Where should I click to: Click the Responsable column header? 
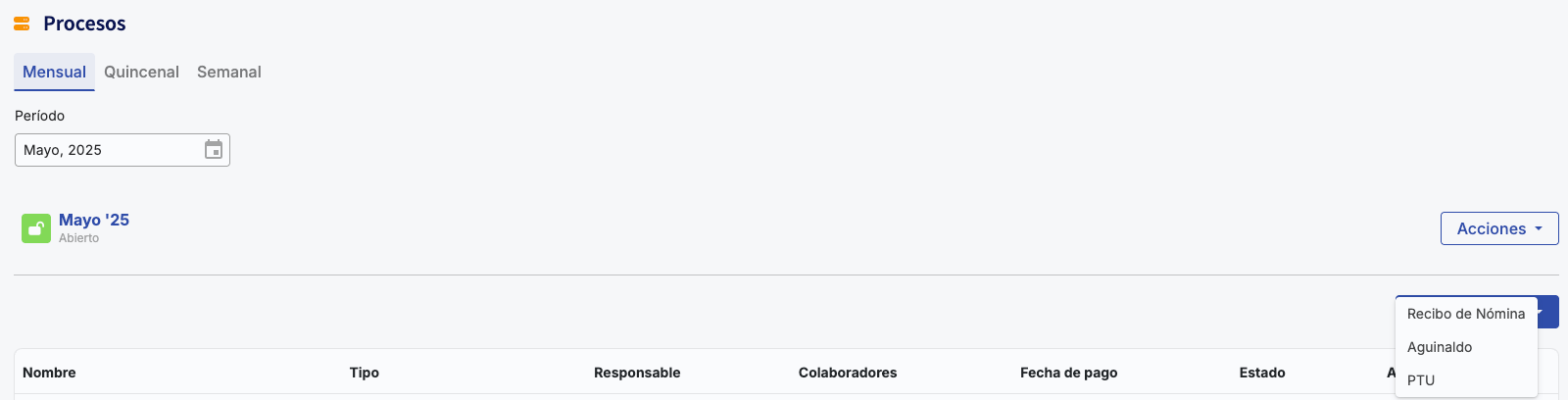click(637, 373)
